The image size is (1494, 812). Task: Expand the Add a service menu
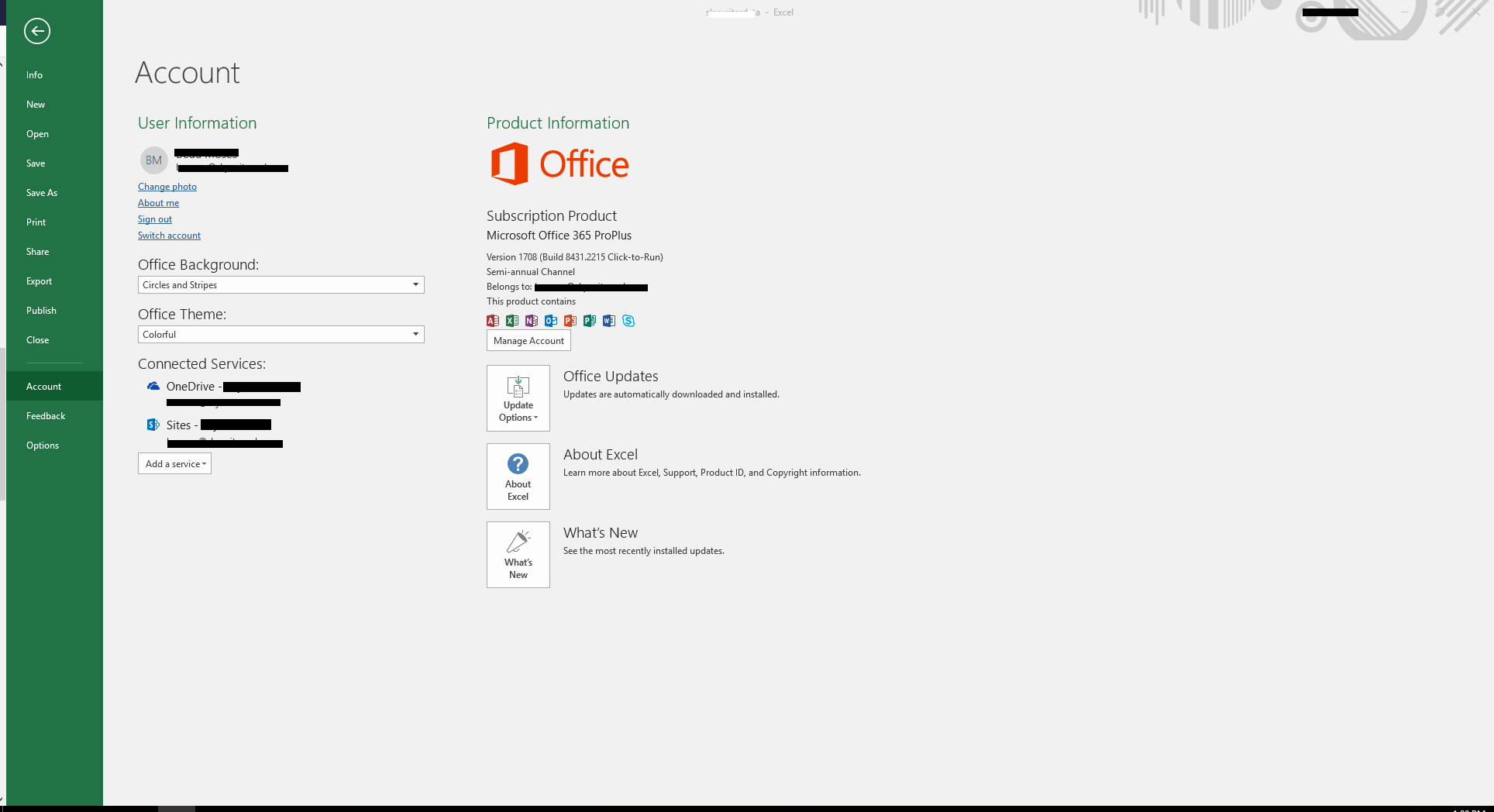pos(174,463)
